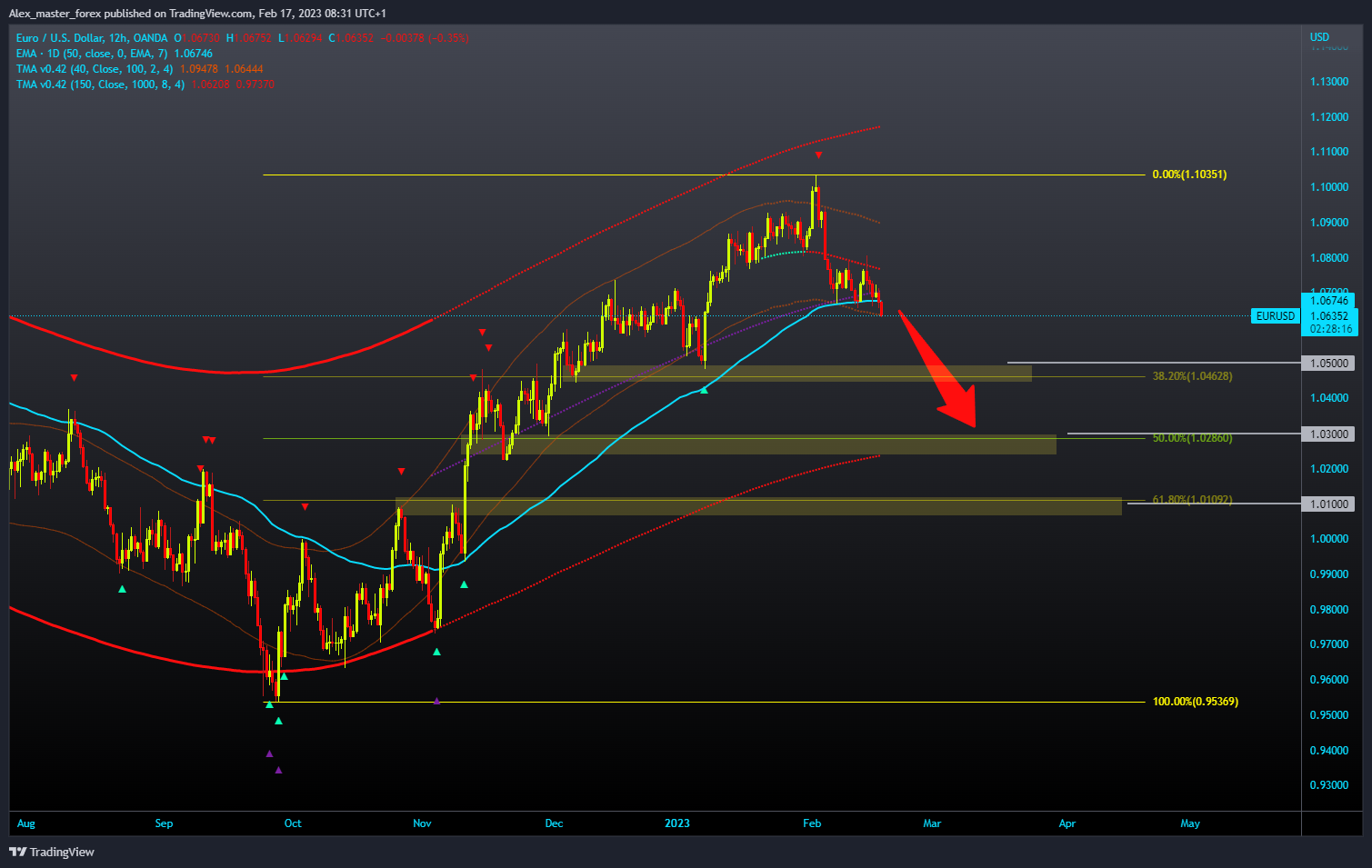
Task: Select the shaded zone at the 61.80% level
Action: (758, 506)
